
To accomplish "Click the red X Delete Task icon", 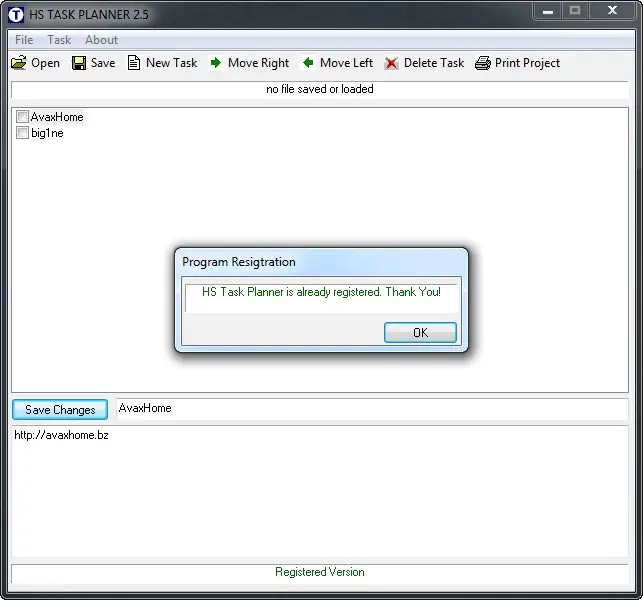I will point(391,63).
